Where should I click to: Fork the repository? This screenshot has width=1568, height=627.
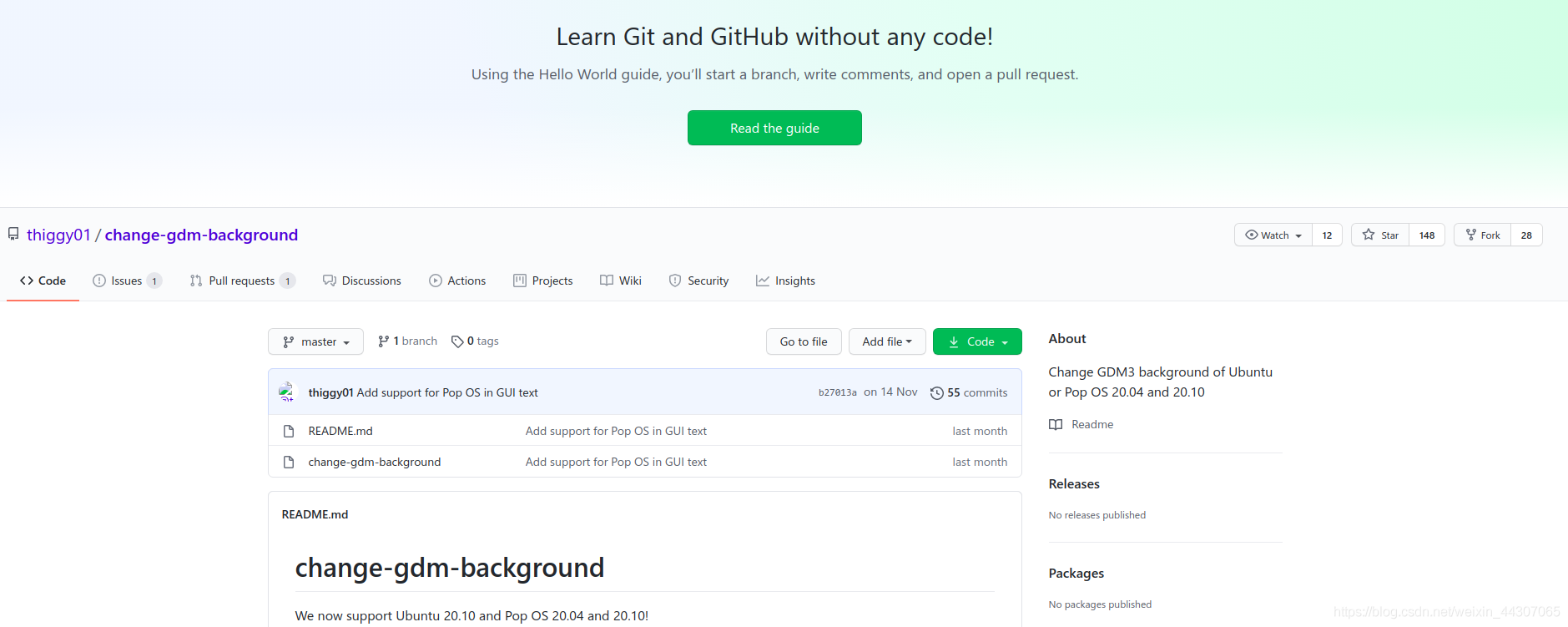pos(1482,235)
